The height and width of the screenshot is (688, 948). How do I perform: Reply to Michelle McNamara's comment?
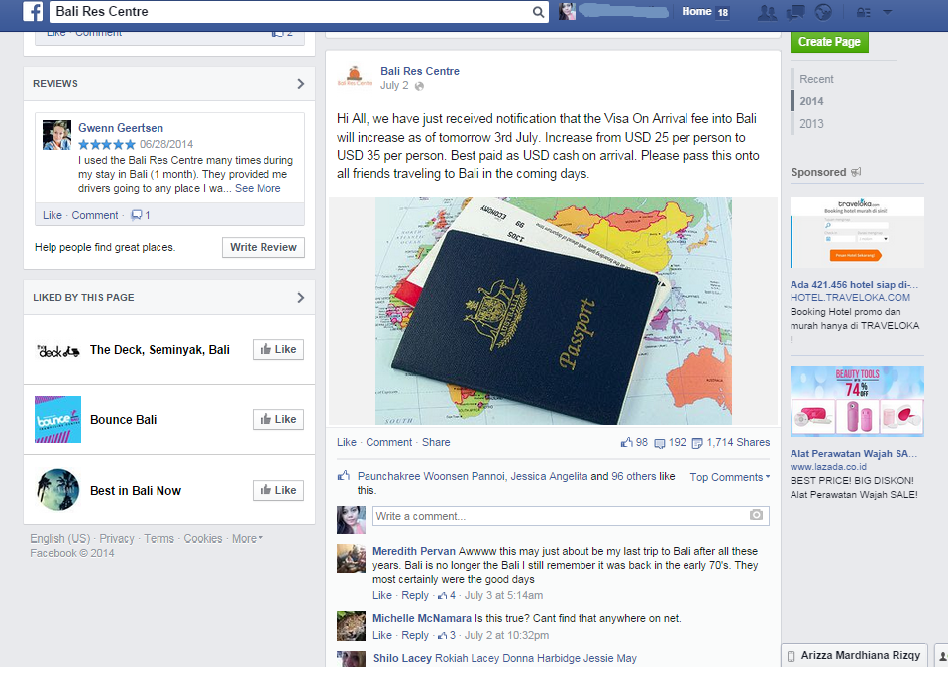point(415,635)
